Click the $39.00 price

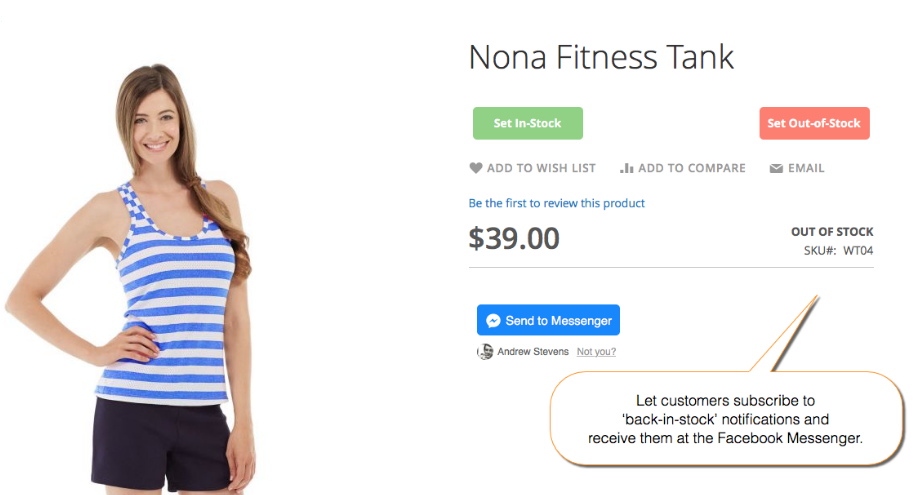coord(514,239)
